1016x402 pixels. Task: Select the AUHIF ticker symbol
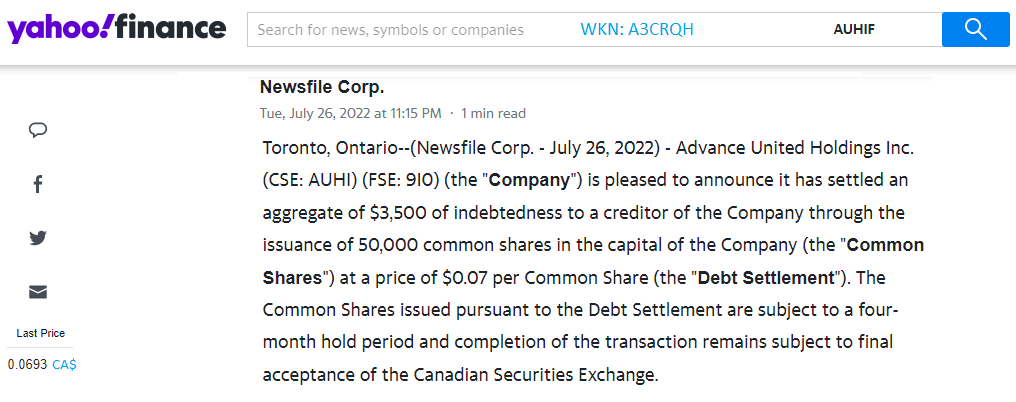click(853, 30)
